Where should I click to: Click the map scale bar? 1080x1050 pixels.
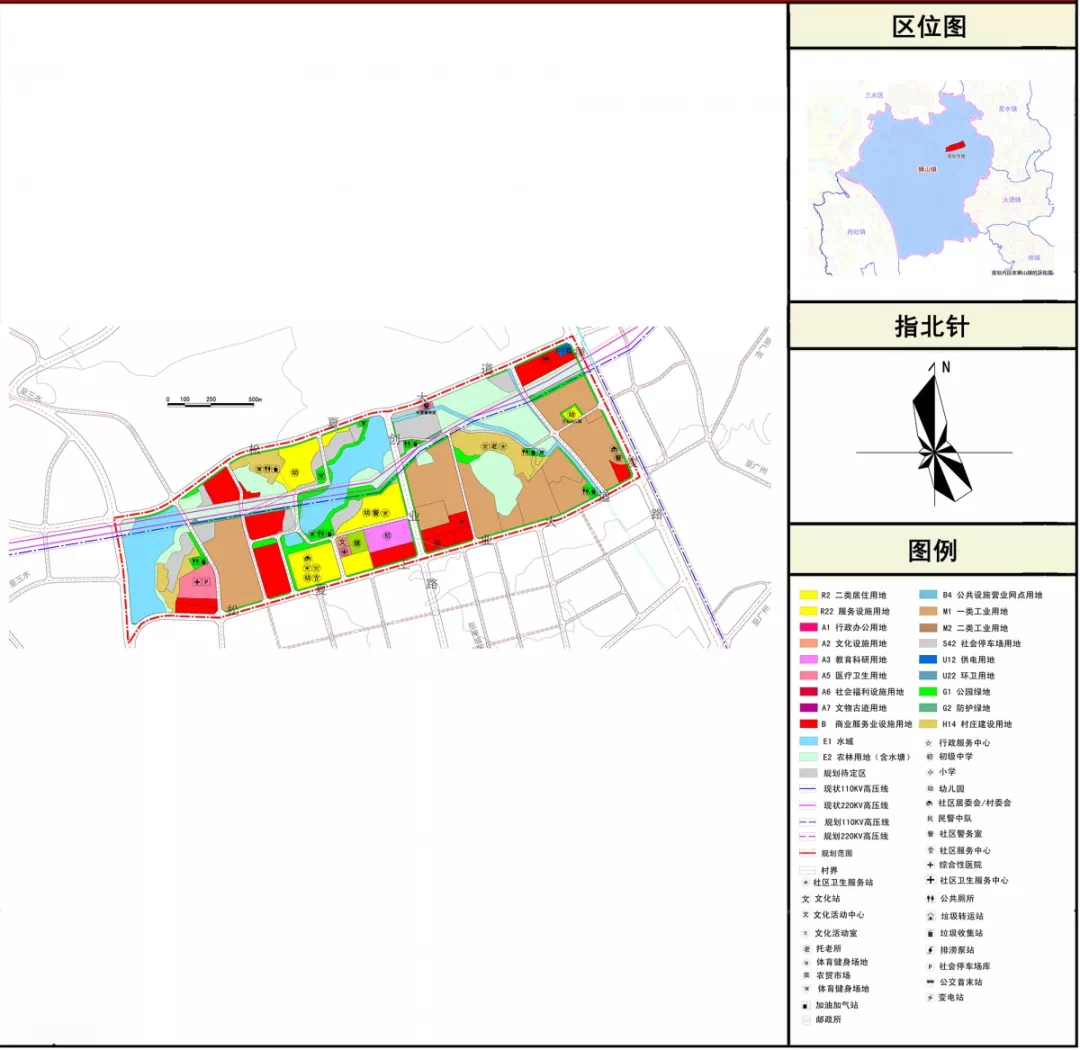[x=210, y=405]
